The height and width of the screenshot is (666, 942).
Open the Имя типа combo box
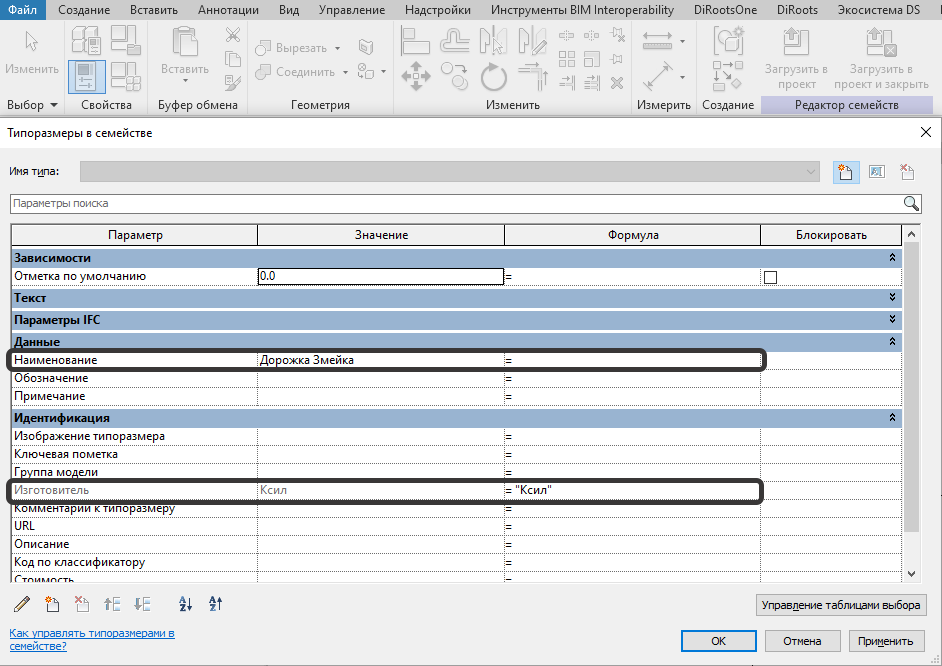tap(450, 172)
